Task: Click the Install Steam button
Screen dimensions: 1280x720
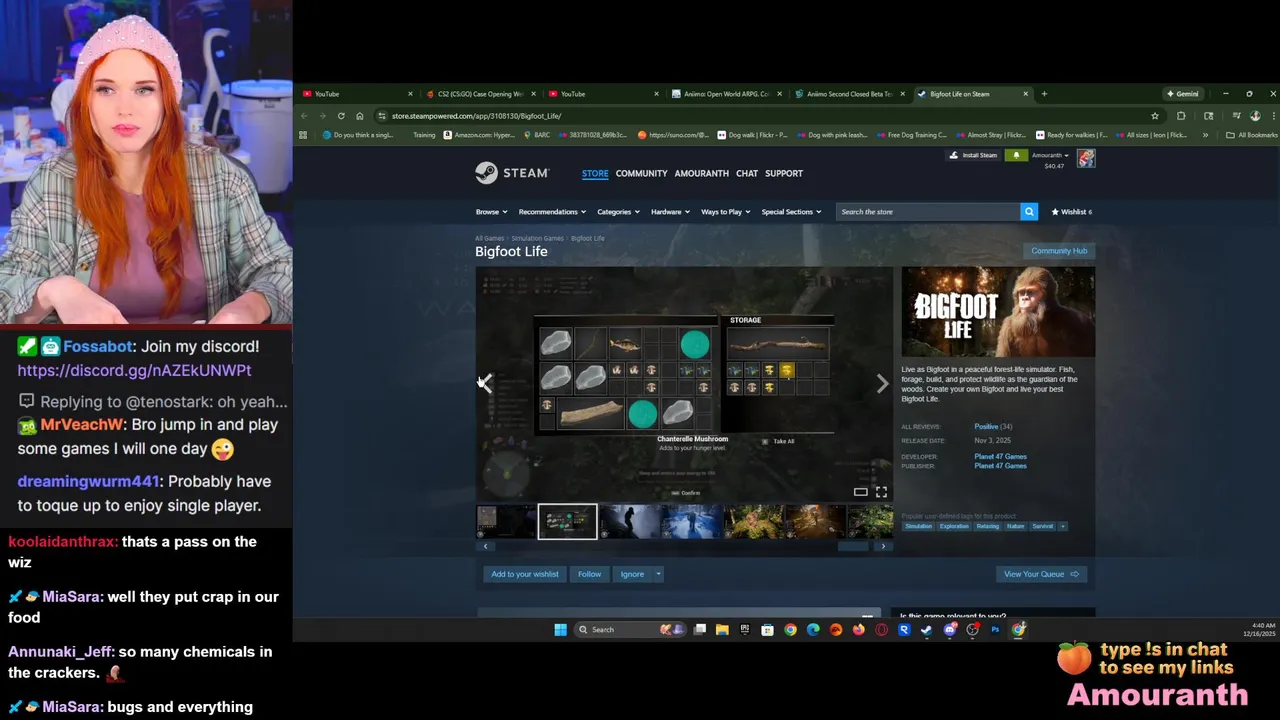Action: [x=973, y=155]
